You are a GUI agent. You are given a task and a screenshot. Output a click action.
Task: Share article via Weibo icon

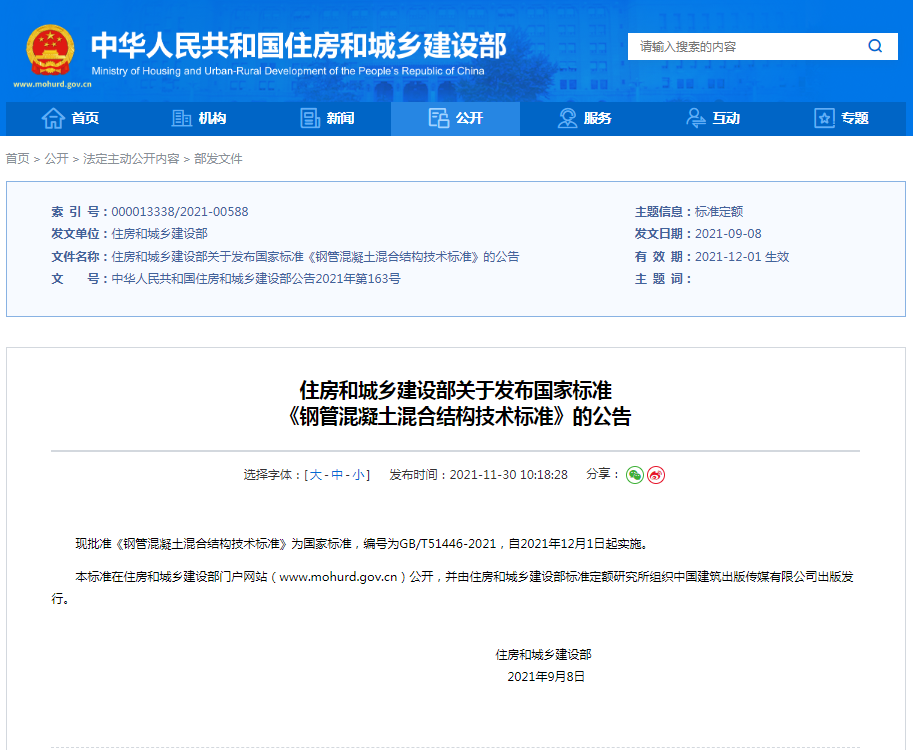656,475
